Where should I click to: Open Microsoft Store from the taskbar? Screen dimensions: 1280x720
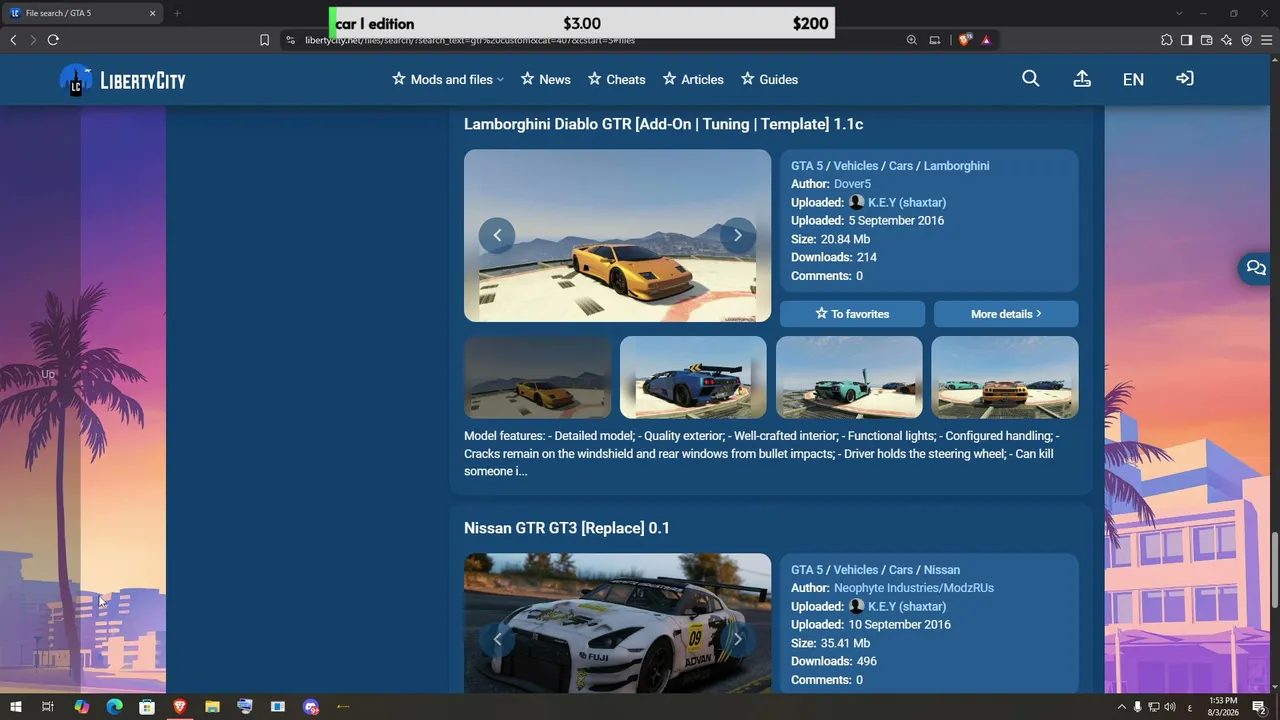(147, 707)
